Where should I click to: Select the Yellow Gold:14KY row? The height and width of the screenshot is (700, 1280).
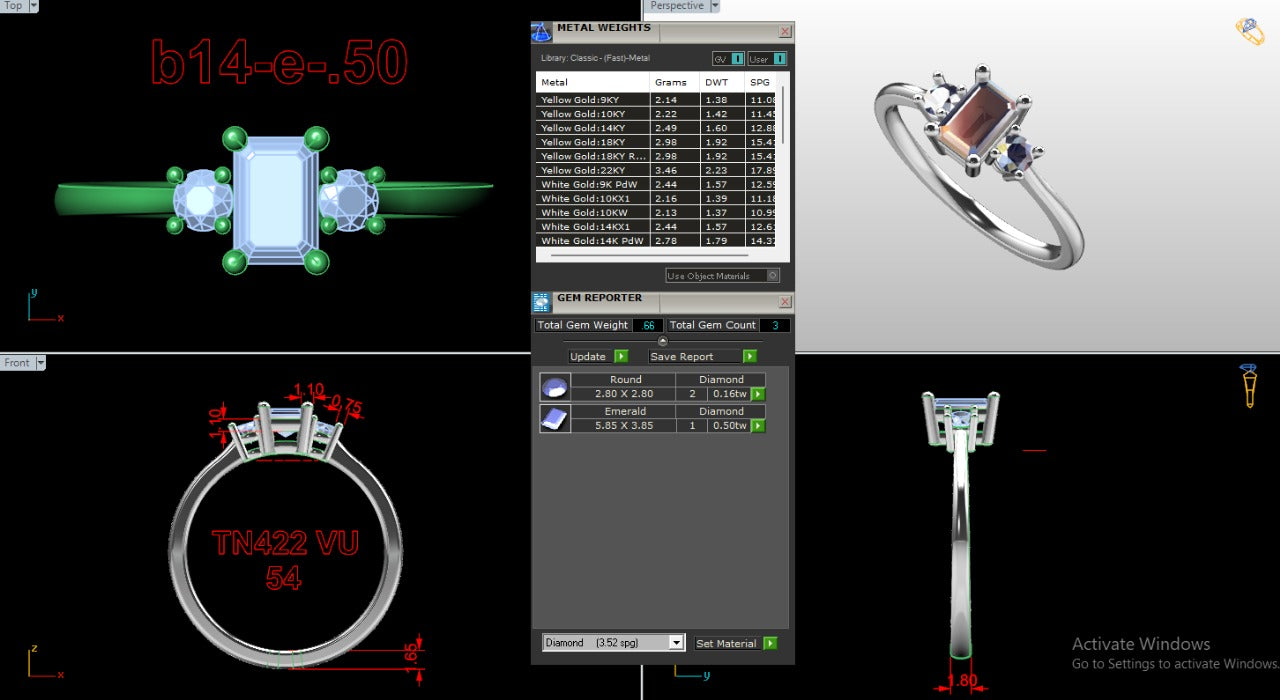click(x=657, y=128)
